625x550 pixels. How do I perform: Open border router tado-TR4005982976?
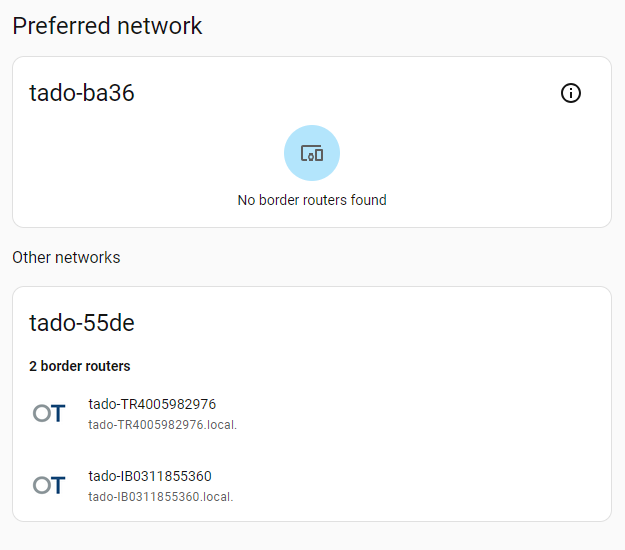click(x=152, y=404)
